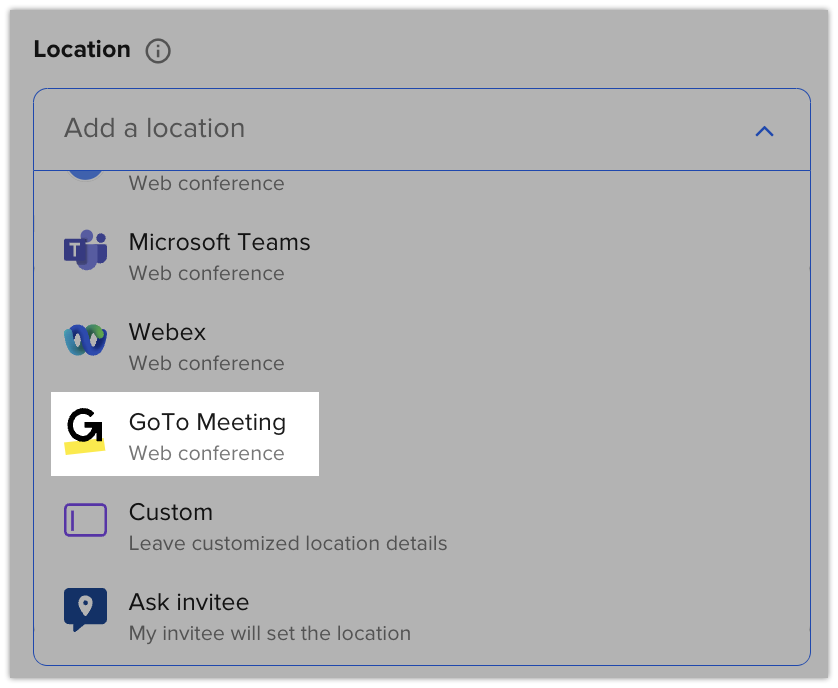Click the Web conference text under Microsoft Teams
Viewport: 838px width, 688px height.
[207, 274]
